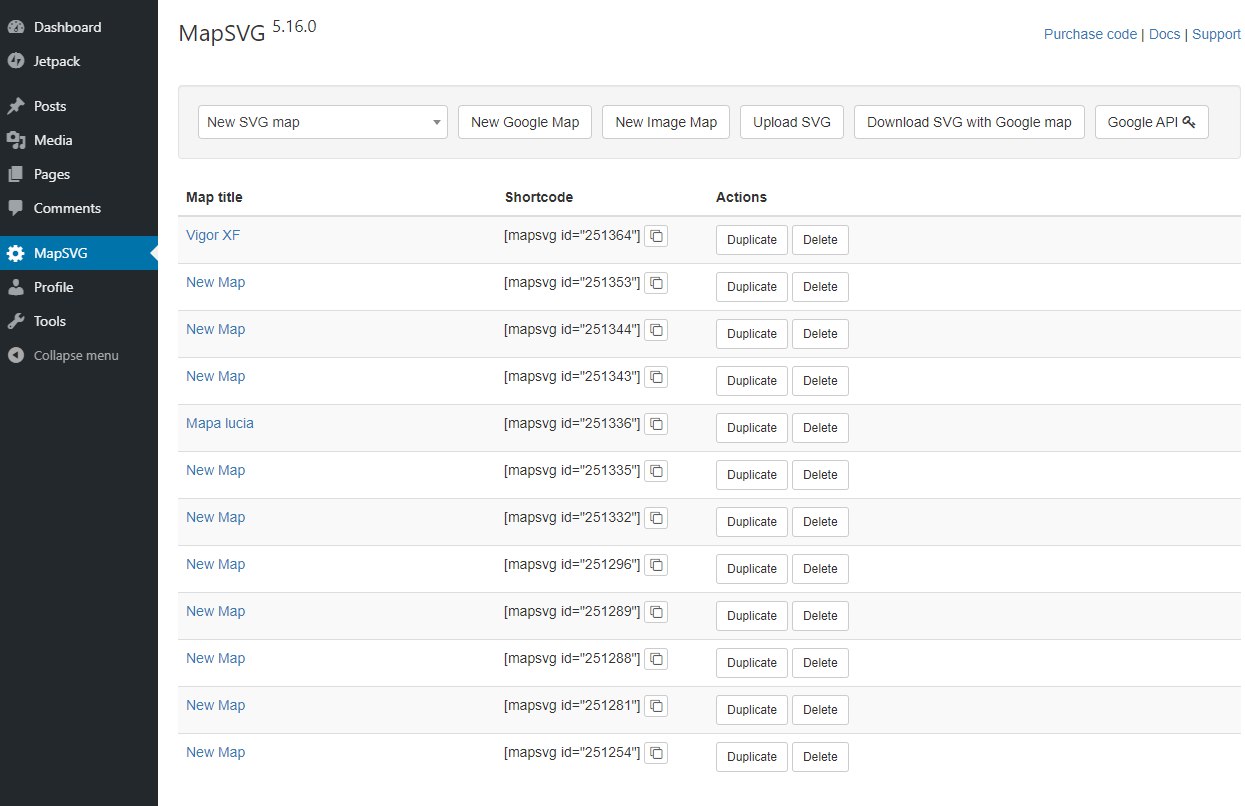Go to Posts menu item
Screen dimensions: 1245x806
[79, 106]
